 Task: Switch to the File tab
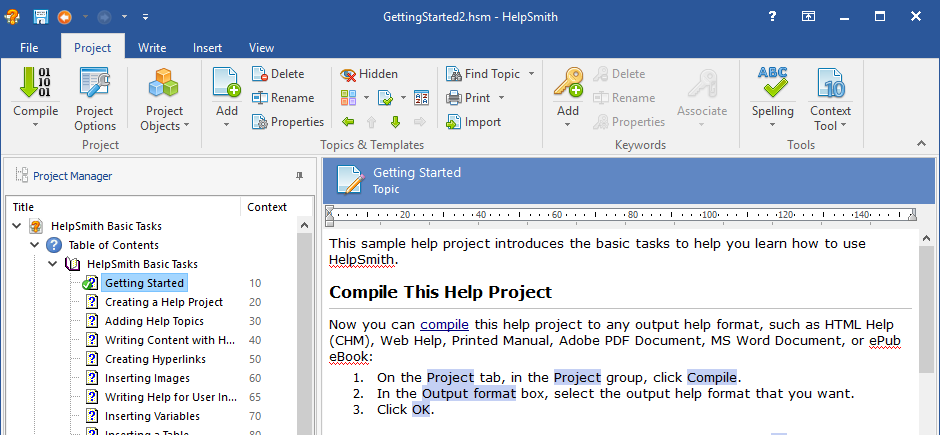coord(29,48)
